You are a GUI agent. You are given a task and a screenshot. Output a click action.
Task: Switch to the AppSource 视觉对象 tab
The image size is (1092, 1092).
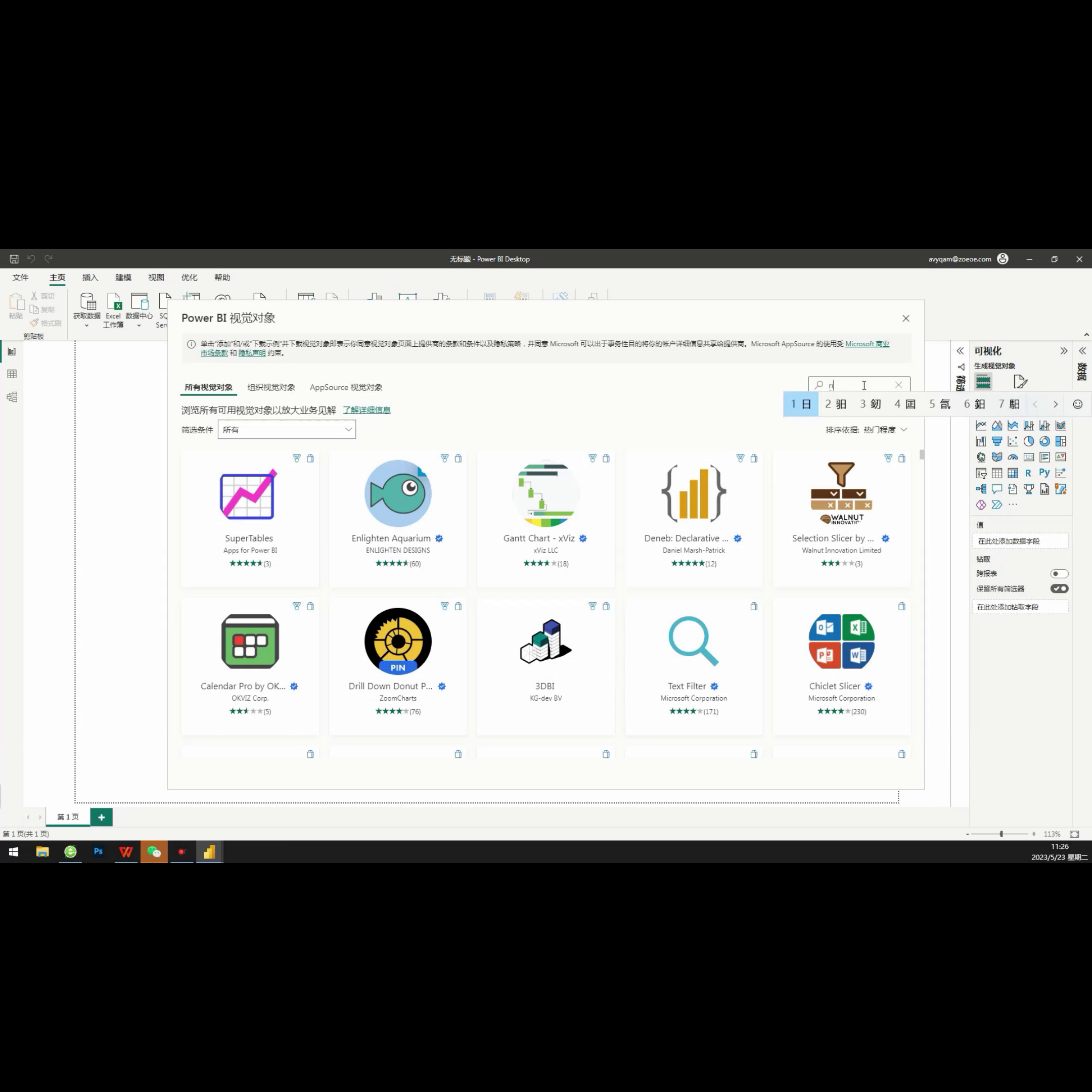click(x=346, y=387)
